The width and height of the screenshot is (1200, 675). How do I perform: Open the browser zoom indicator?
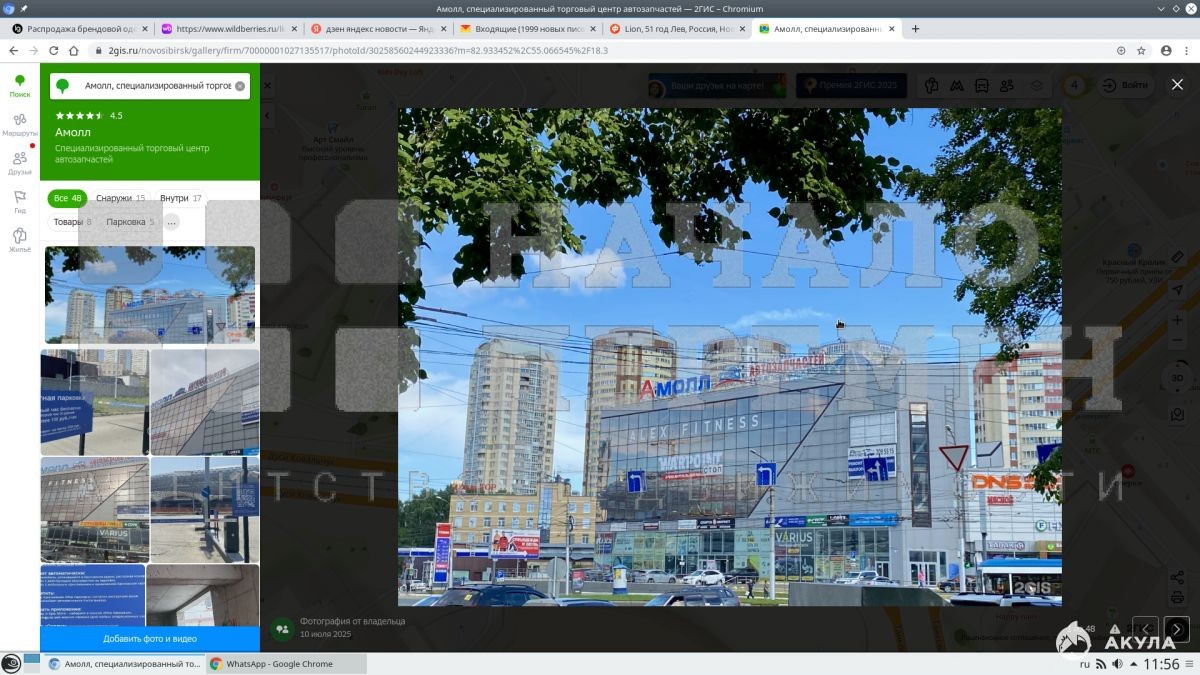click(1121, 50)
